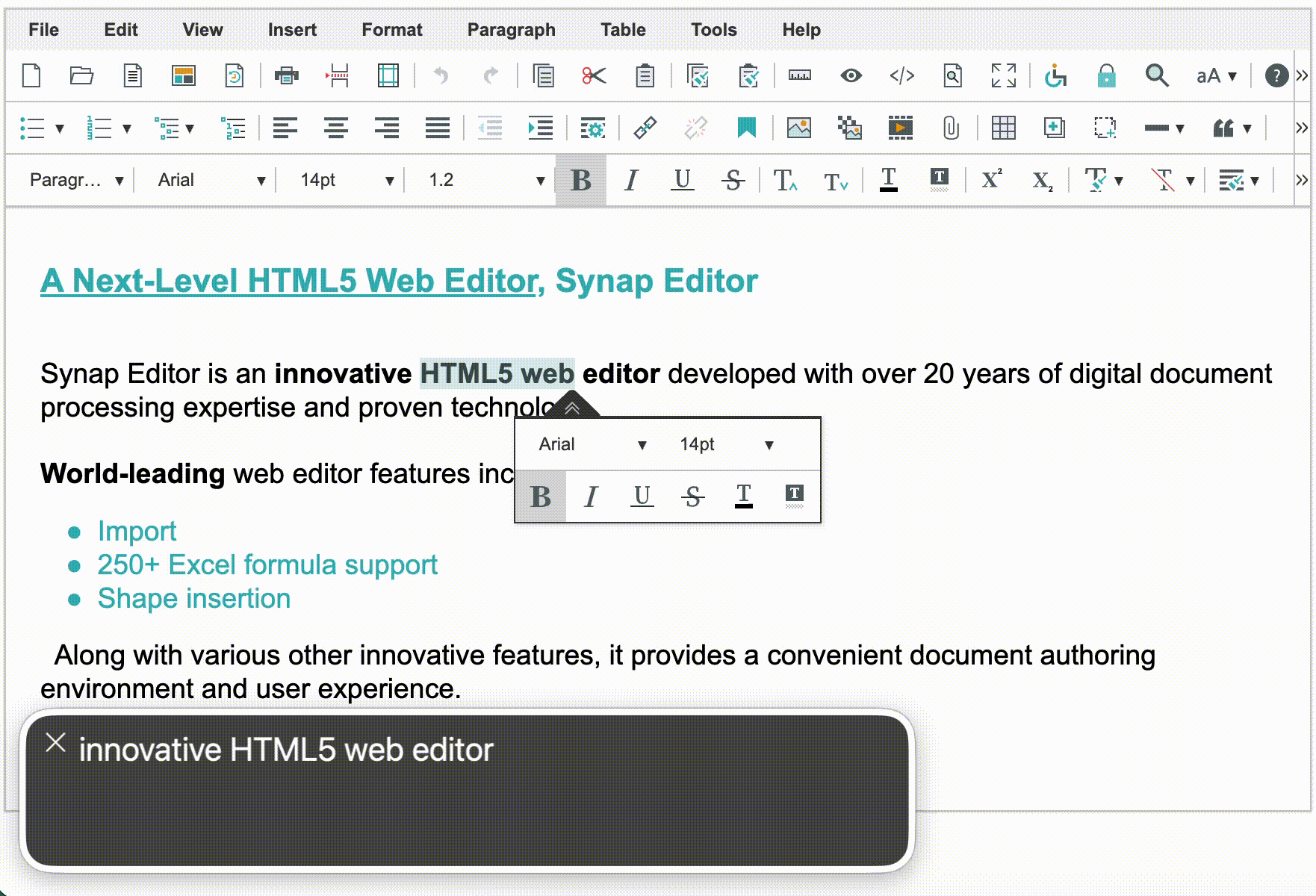Toggle bold in main toolbar

click(x=581, y=180)
